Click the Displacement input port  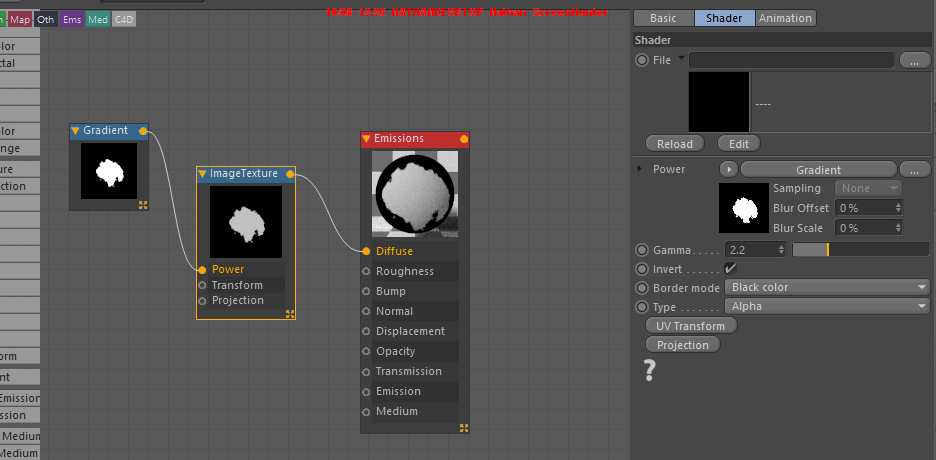coord(366,331)
